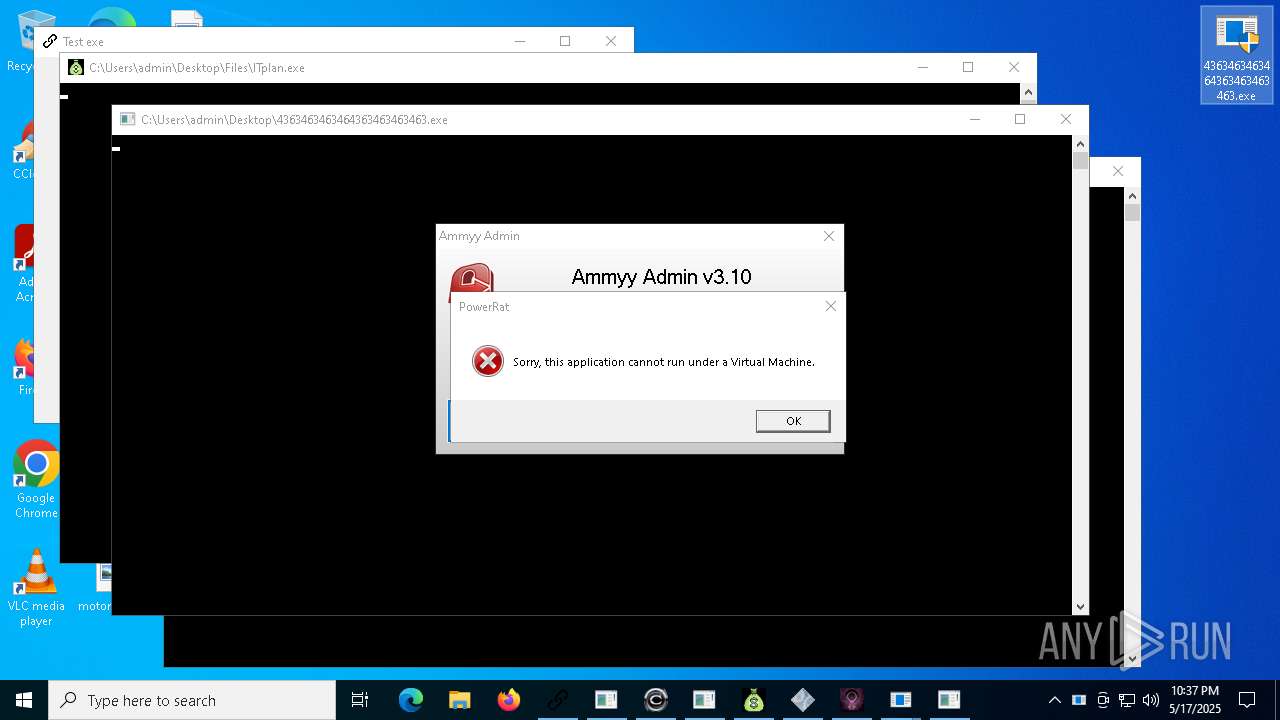
Task: Click the blue window taskbar icon
Action: pyautogui.click(x=900, y=700)
